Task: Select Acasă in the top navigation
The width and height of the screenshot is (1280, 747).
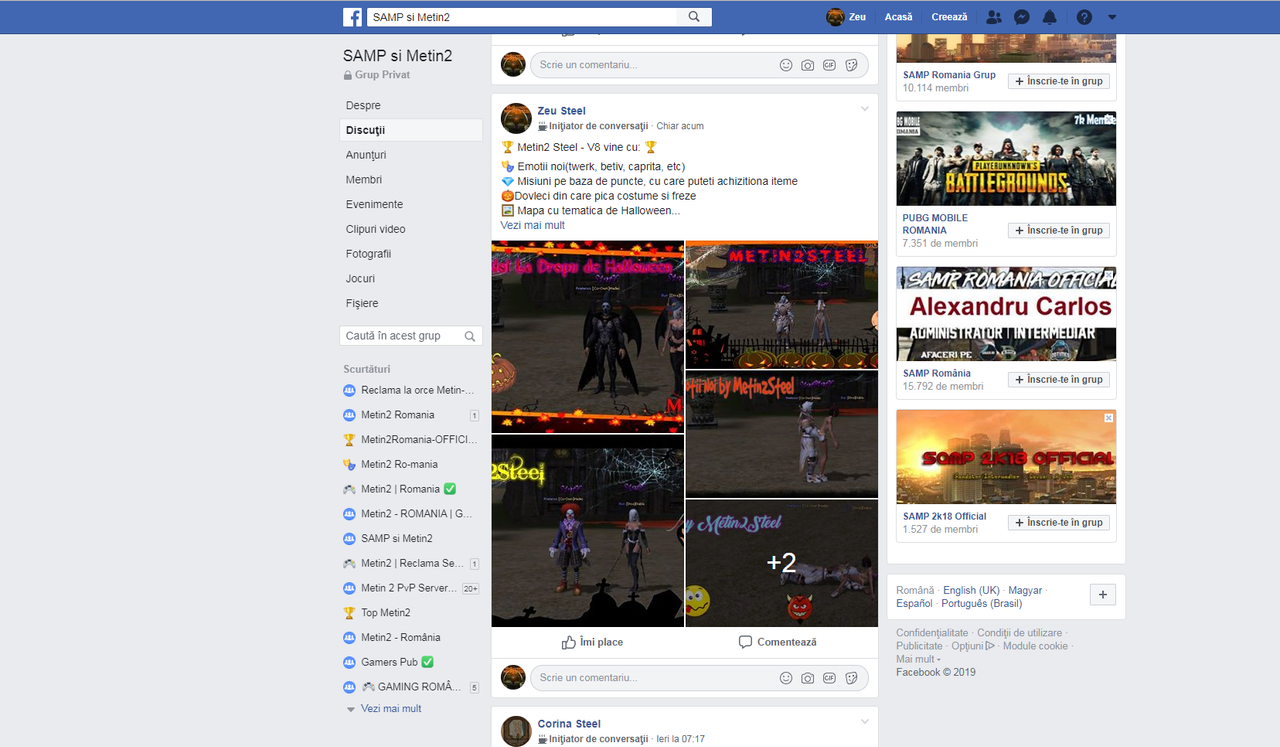Action: pyautogui.click(x=898, y=16)
